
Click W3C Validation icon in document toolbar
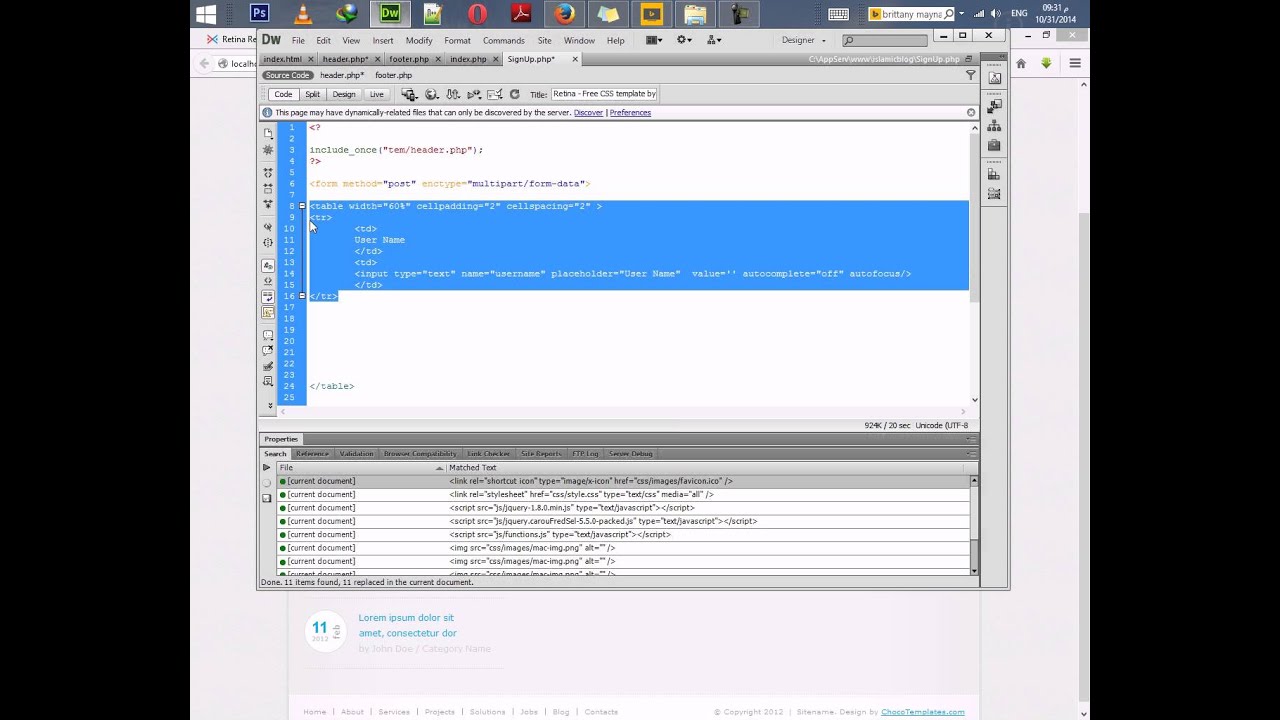[474, 94]
